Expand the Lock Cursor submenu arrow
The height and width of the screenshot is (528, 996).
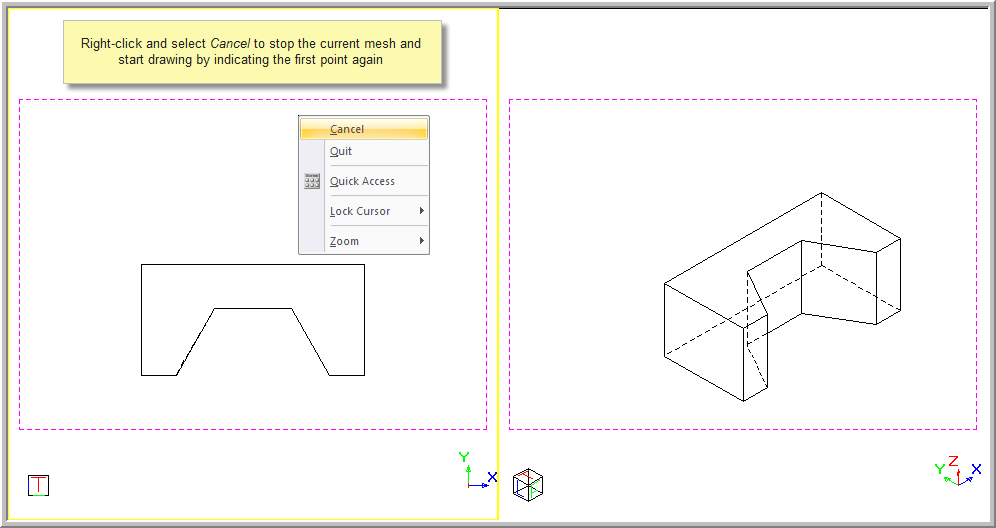[x=421, y=211]
